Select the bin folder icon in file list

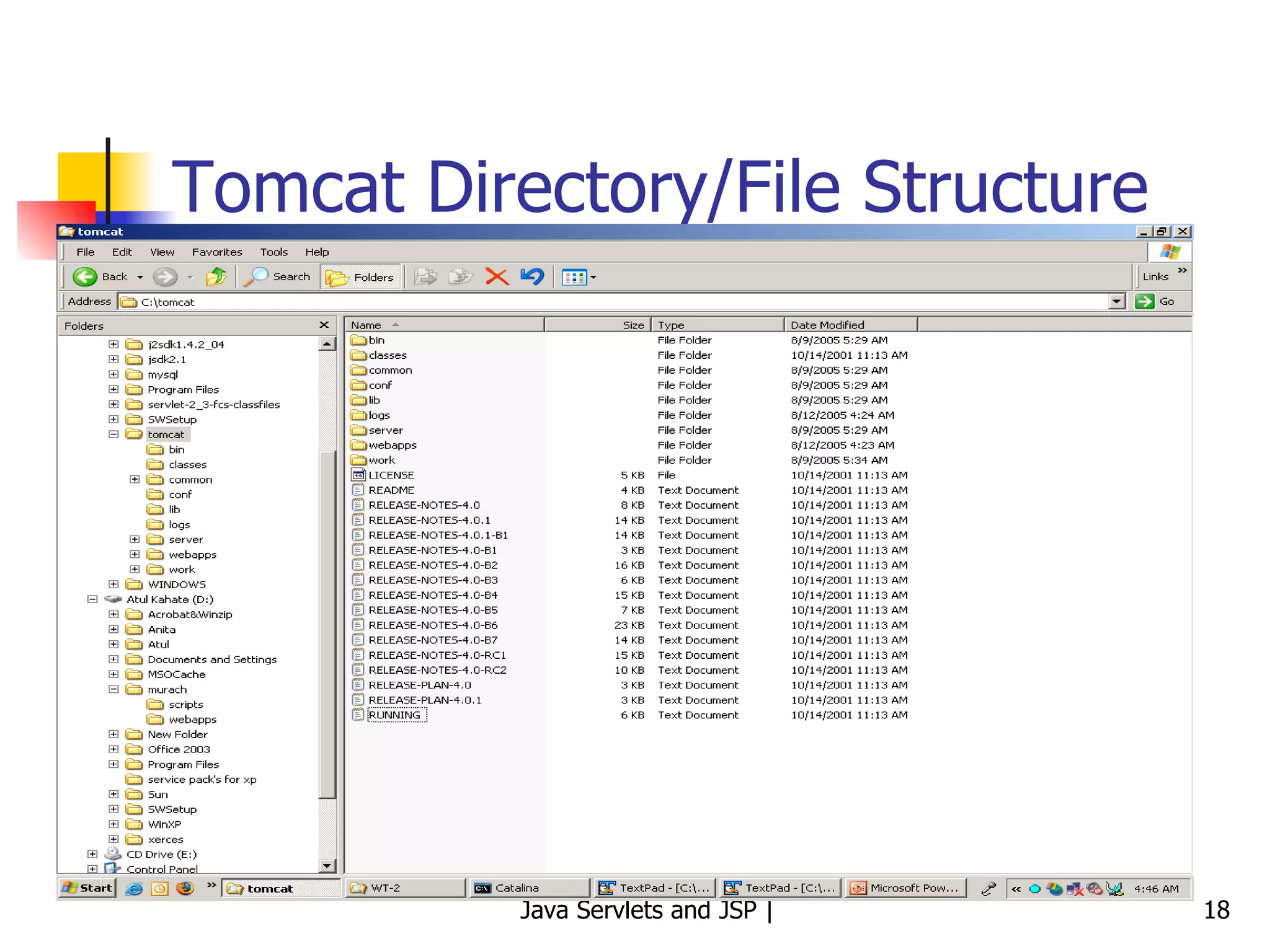(x=358, y=340)
